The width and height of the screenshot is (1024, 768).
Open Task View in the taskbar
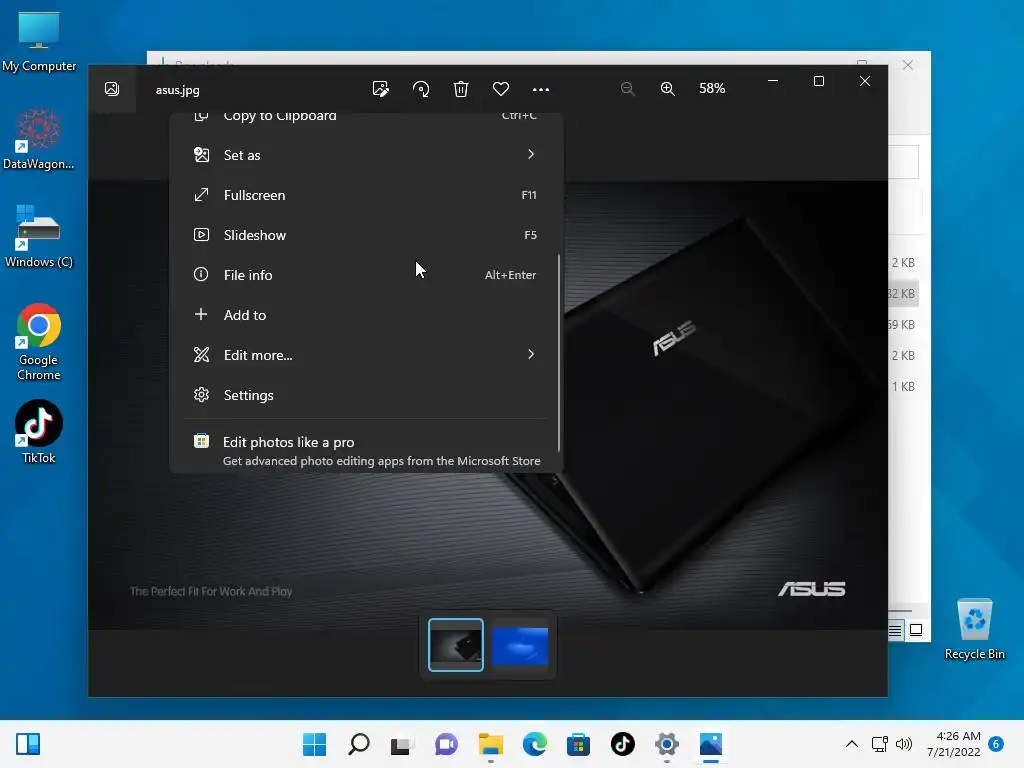coord(402,744)
